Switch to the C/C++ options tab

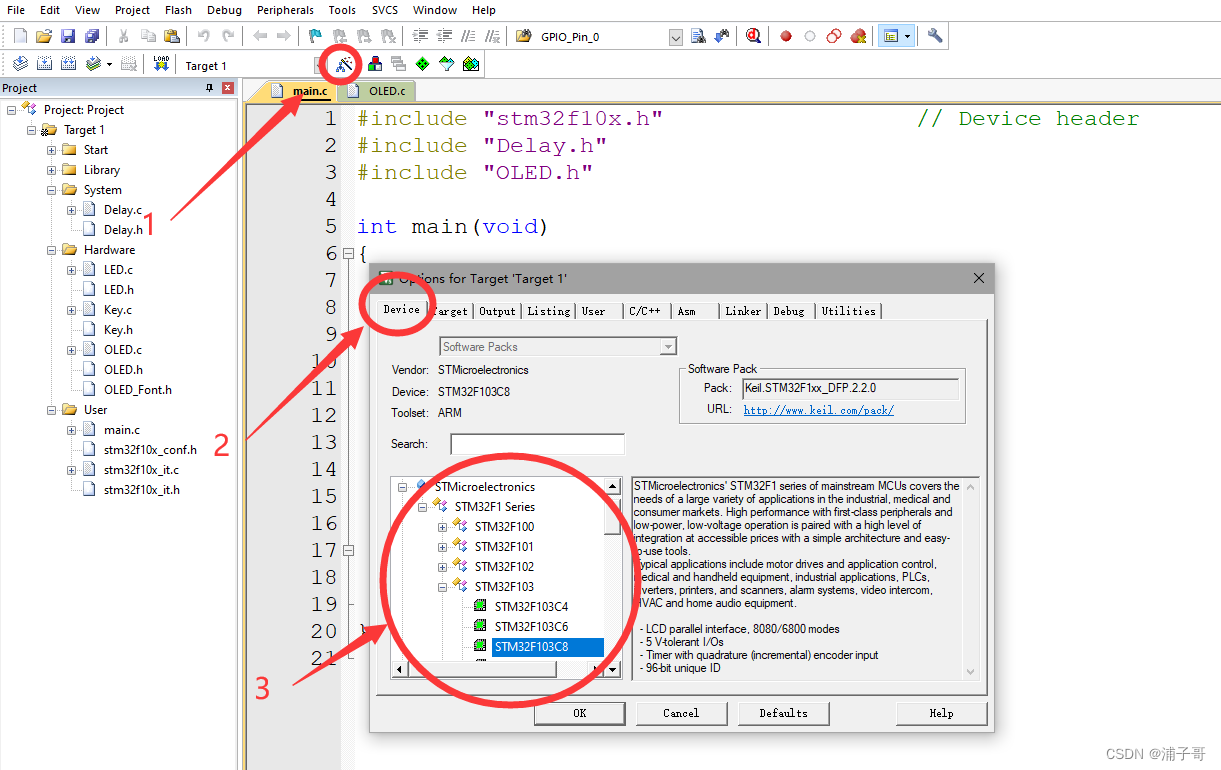coord(645,311)
